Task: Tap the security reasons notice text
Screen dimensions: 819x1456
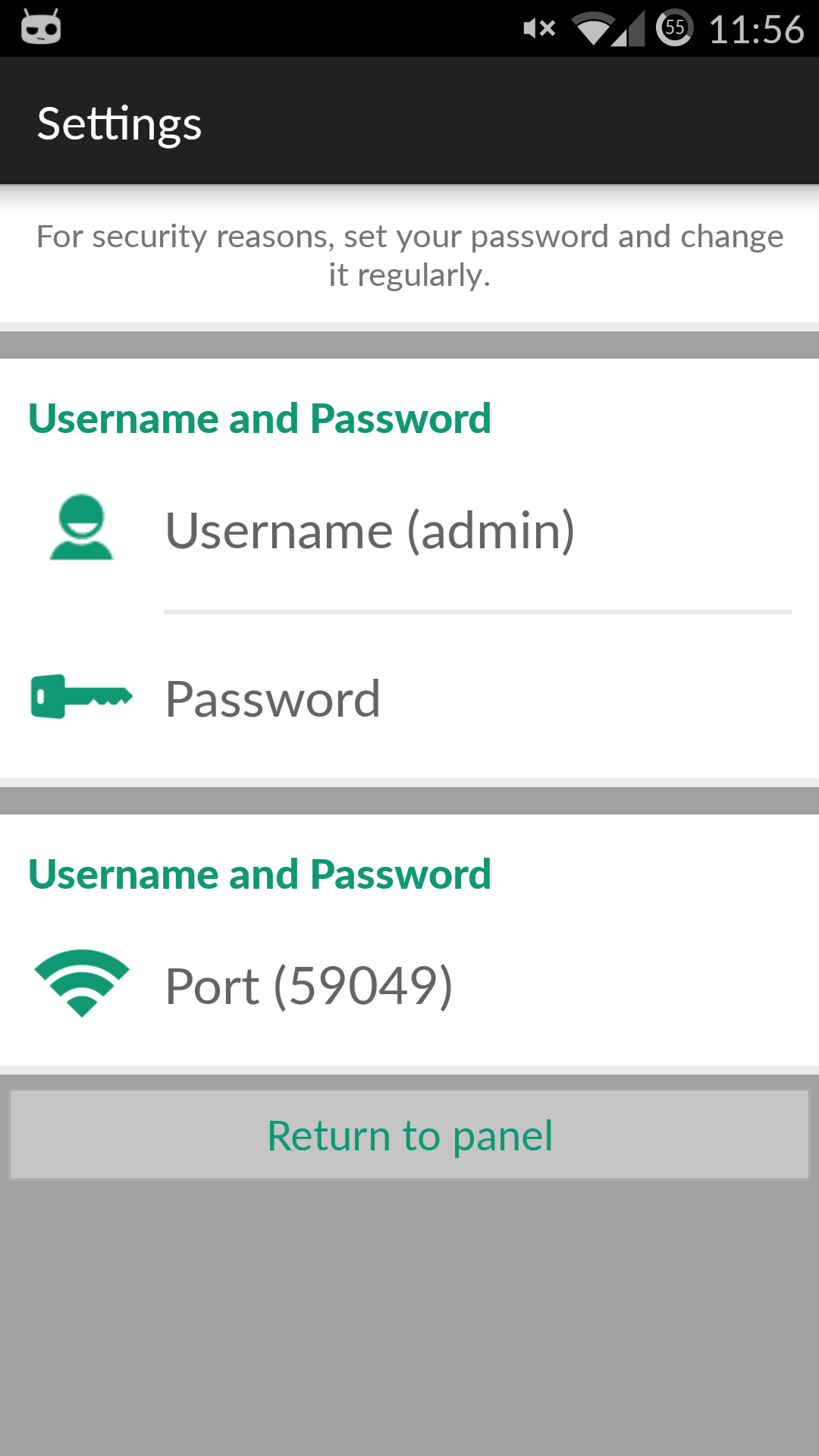Action: [409, 256]
